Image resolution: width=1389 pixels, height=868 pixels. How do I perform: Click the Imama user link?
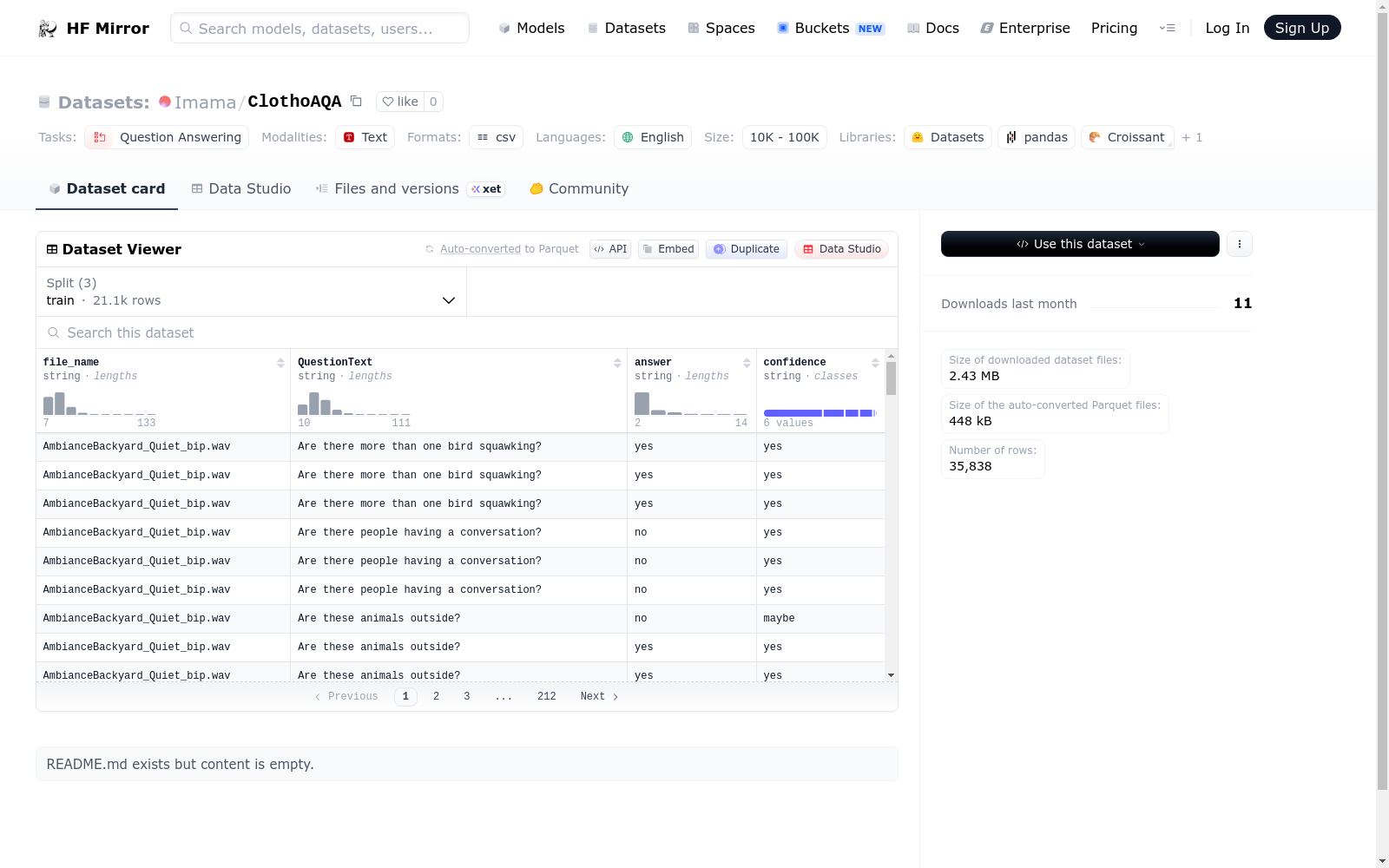click(205, 102)
